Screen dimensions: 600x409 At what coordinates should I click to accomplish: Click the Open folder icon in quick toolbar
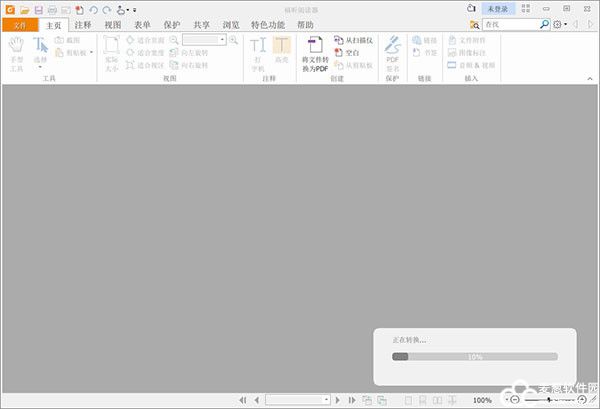click(x=25, y=9)
